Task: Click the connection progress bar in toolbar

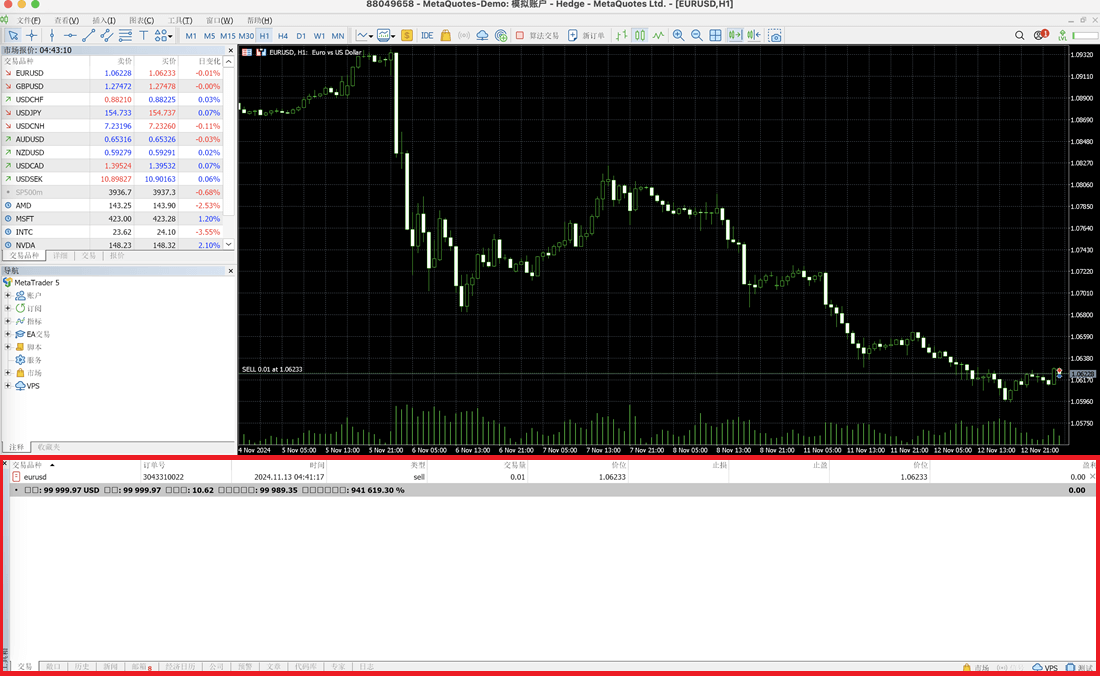Action: click(1084, 36)
